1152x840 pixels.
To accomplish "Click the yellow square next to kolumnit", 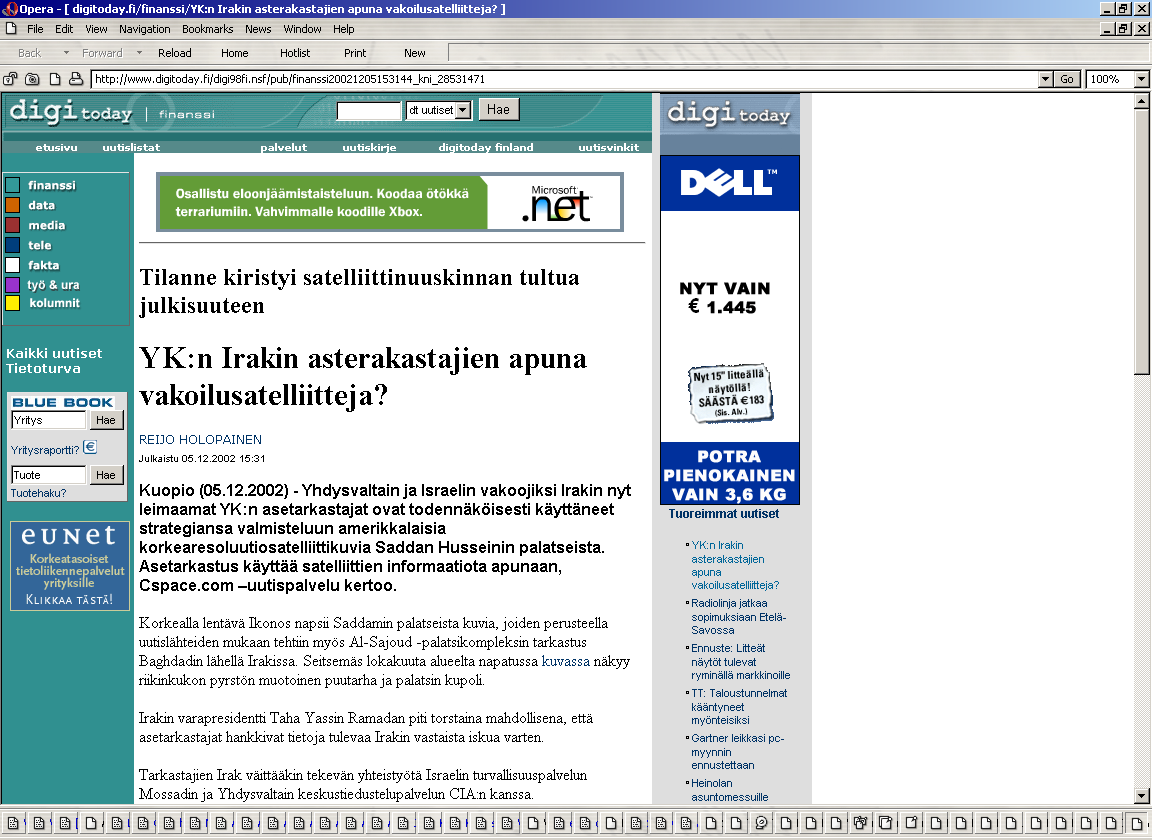I will [x=12, y=303].
